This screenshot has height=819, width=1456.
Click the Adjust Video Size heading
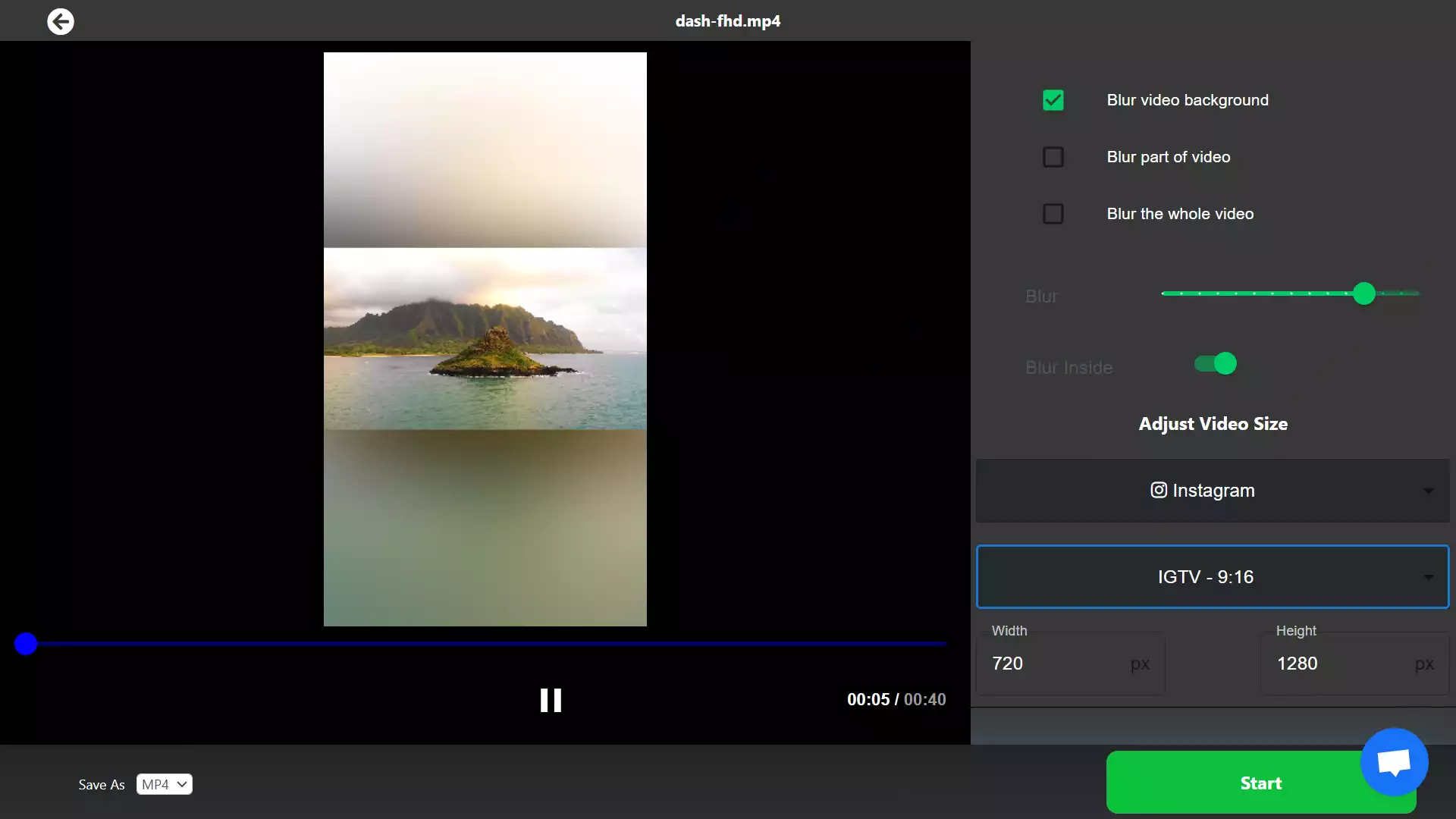(1213, 424)
